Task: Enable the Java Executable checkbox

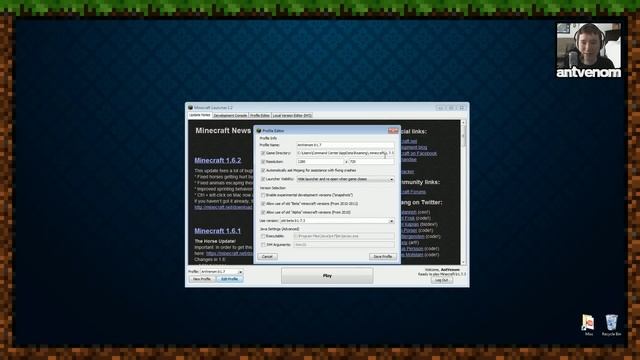Action: (263, 236)
